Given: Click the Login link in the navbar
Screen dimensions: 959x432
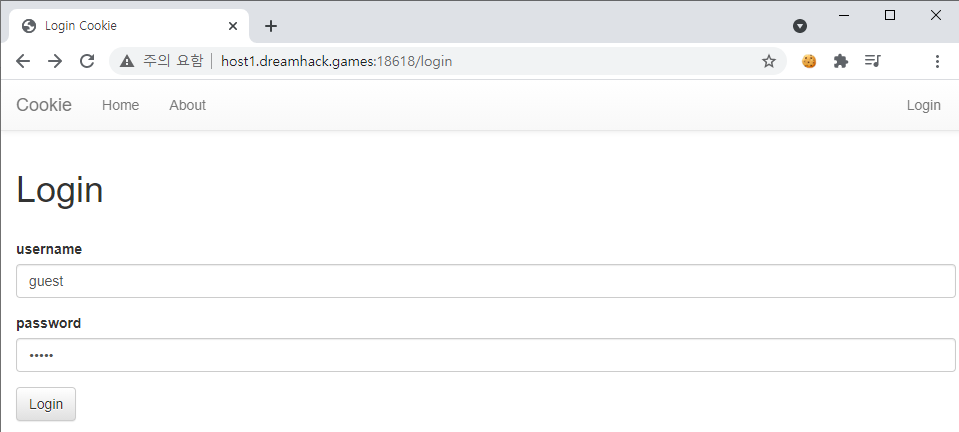Looking at the screenshot, I should [x=924, y=105].
